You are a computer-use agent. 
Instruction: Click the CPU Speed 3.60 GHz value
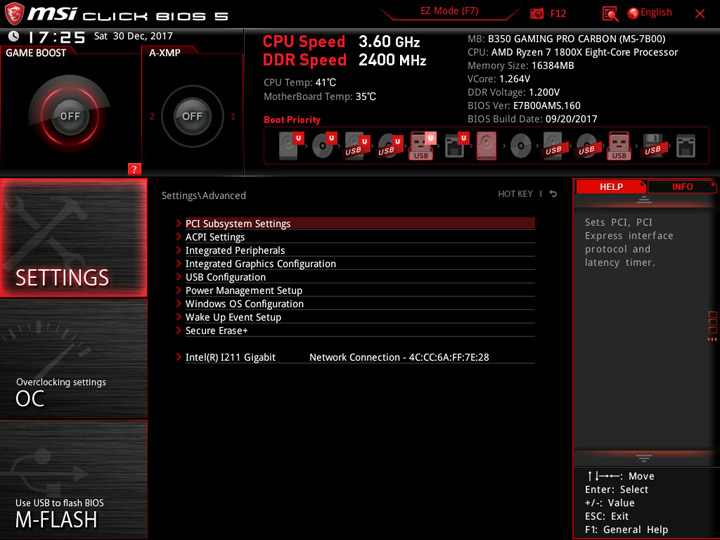(x=389, y=41)
